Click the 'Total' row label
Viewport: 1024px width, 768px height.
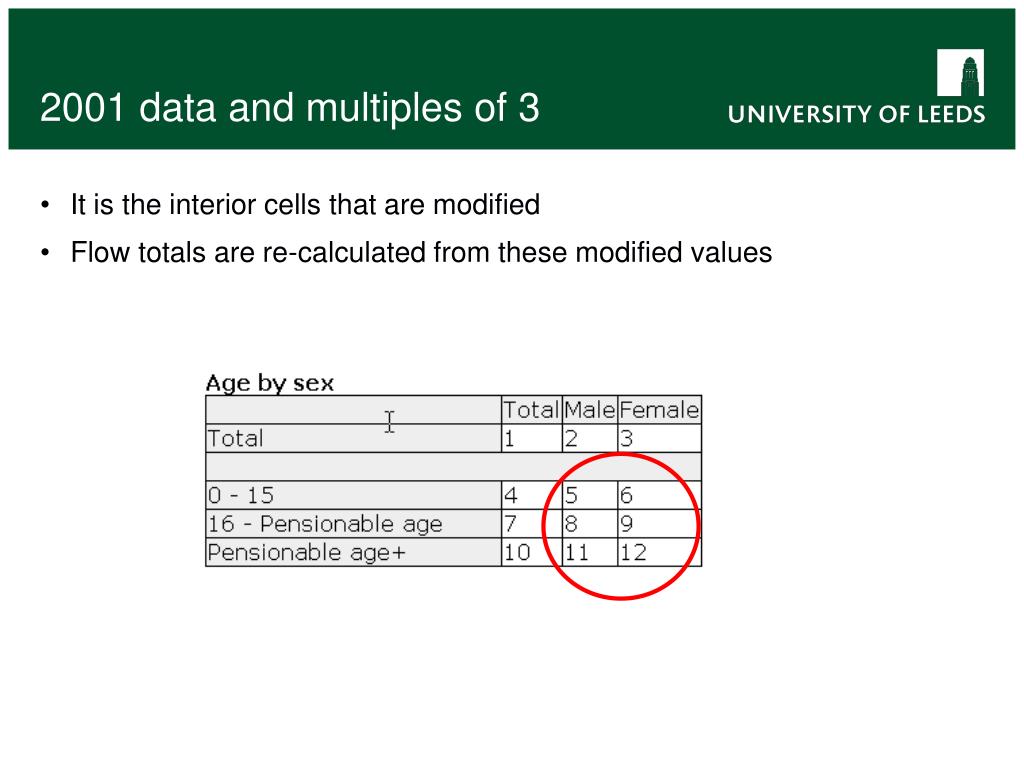pyautogui.click(x=353, y=438)
